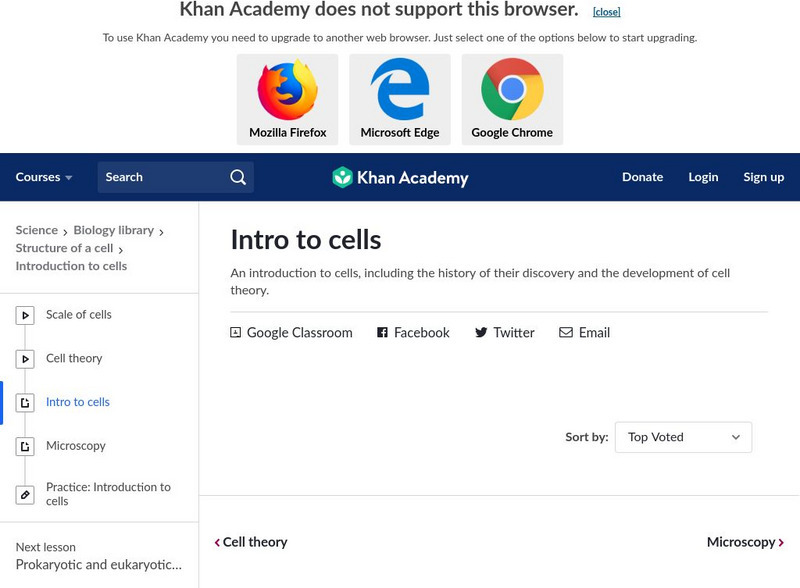The width and height of the screenshot is (800, 588).
Task: Click the Google Chrome browser icon
Action: pos(512,90)
